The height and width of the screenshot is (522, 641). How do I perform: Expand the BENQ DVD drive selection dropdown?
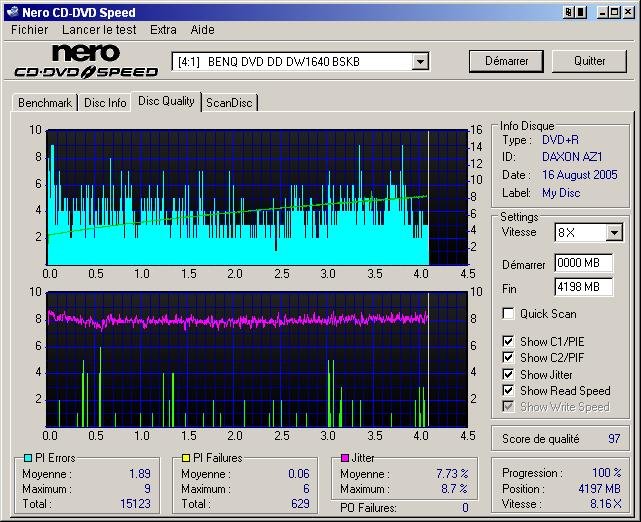tap(420, 62)
